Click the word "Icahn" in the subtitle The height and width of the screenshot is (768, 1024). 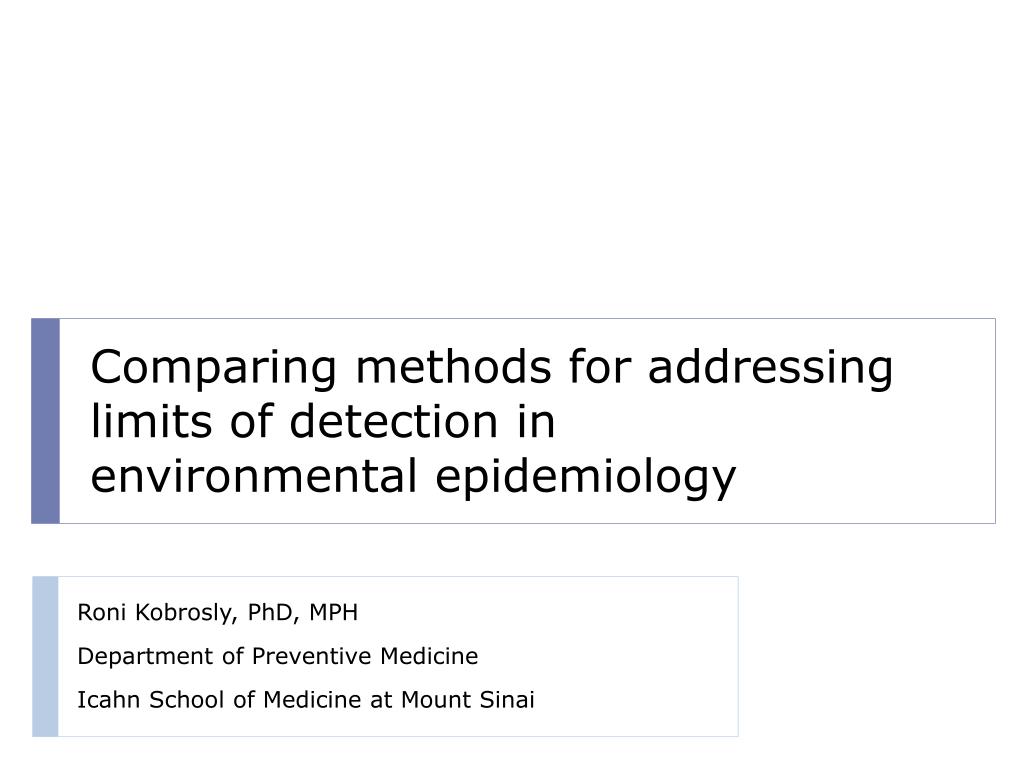click(108, 699)
